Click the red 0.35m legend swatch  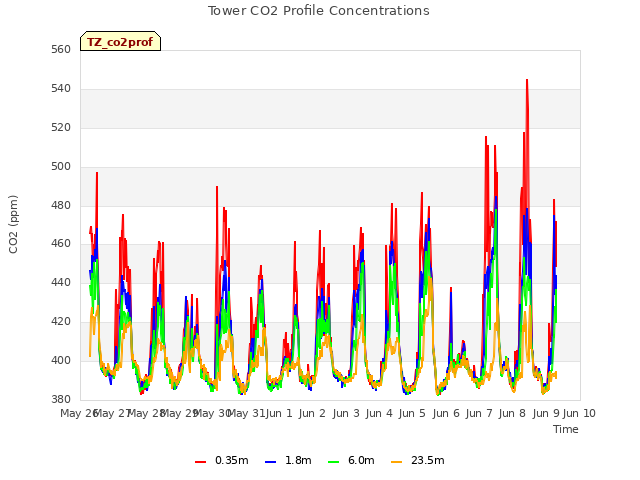(x=200, y=462)
